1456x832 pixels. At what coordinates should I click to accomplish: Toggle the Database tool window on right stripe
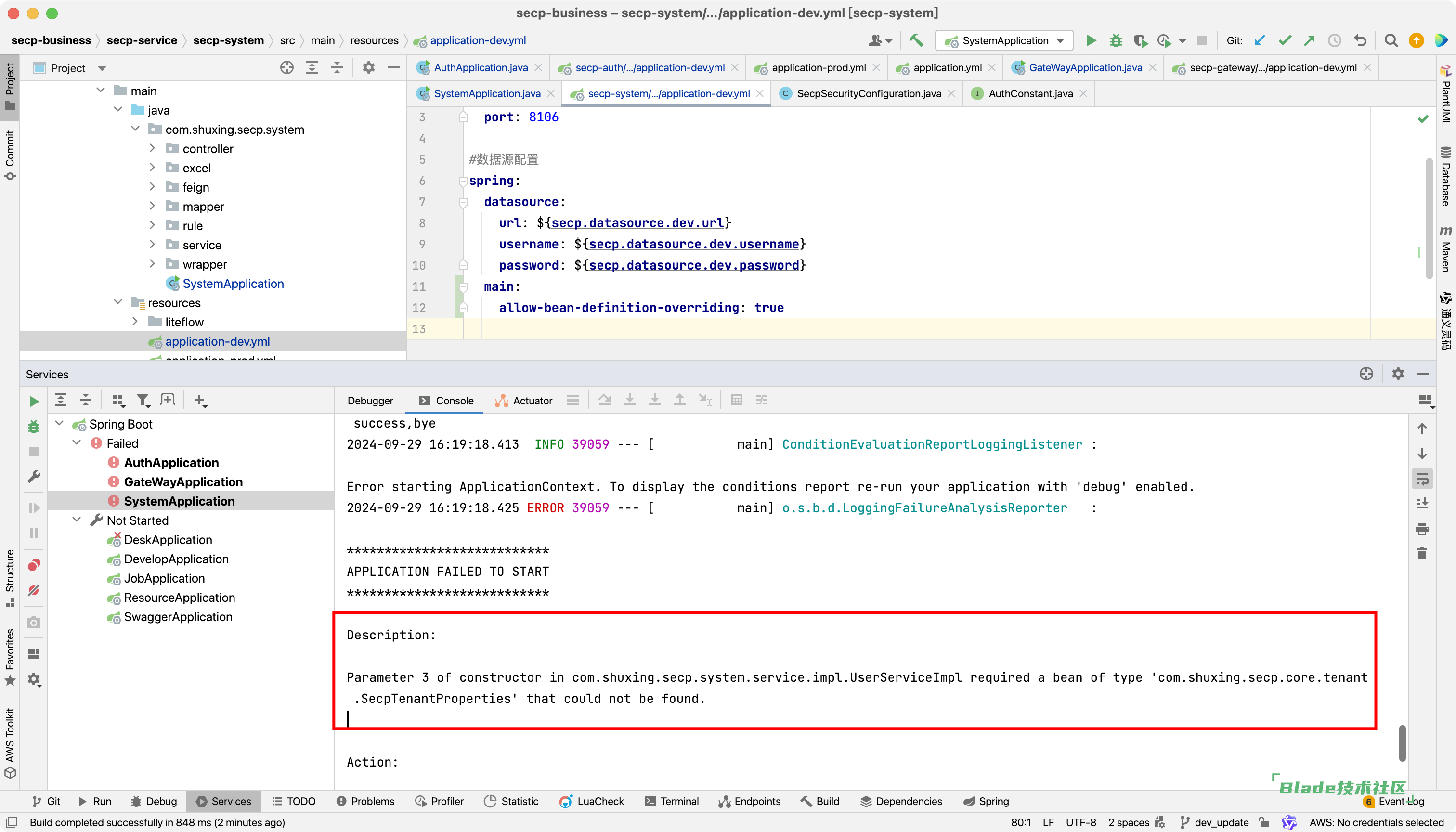pos(1446,176)
